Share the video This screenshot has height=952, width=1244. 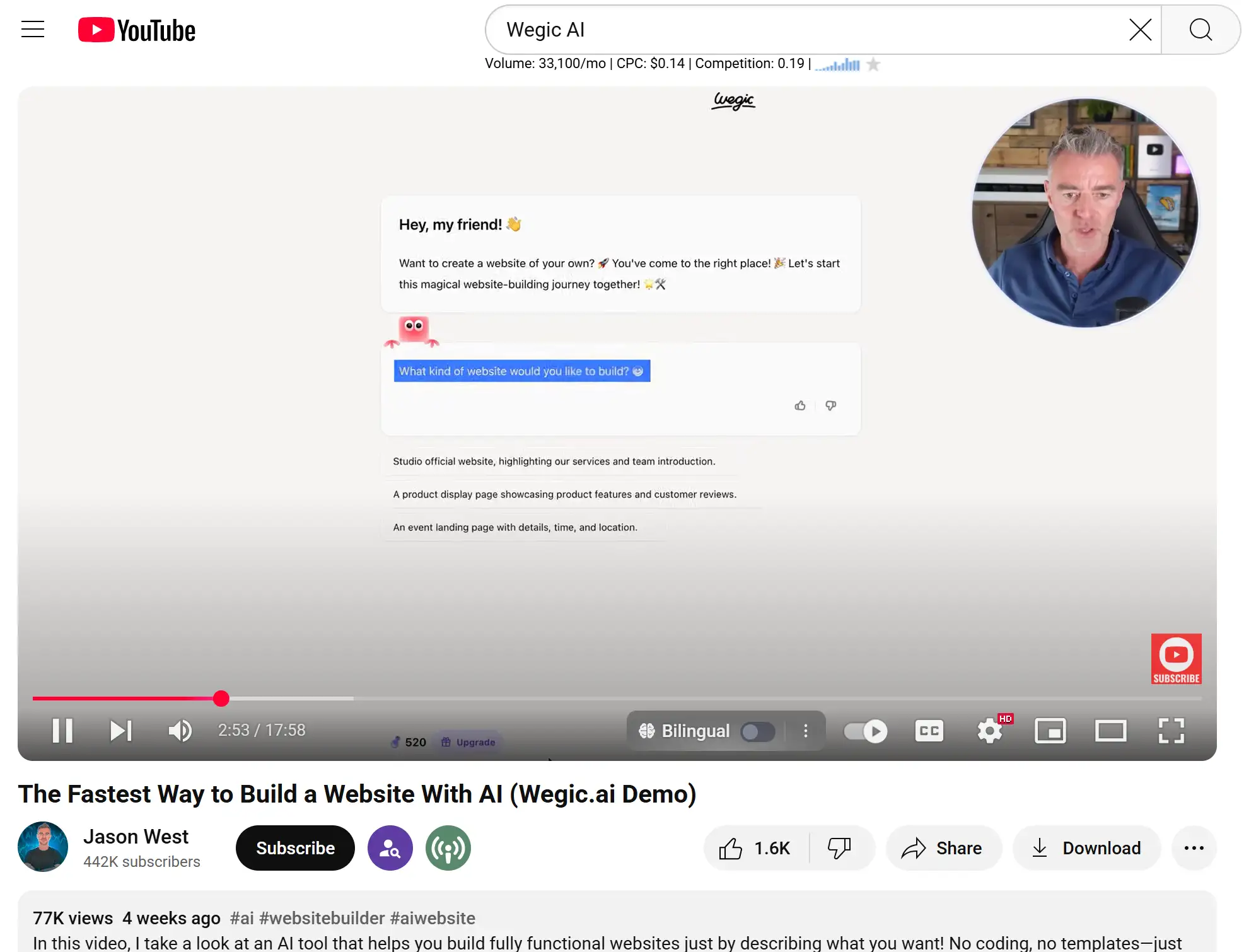coord(943,848)
